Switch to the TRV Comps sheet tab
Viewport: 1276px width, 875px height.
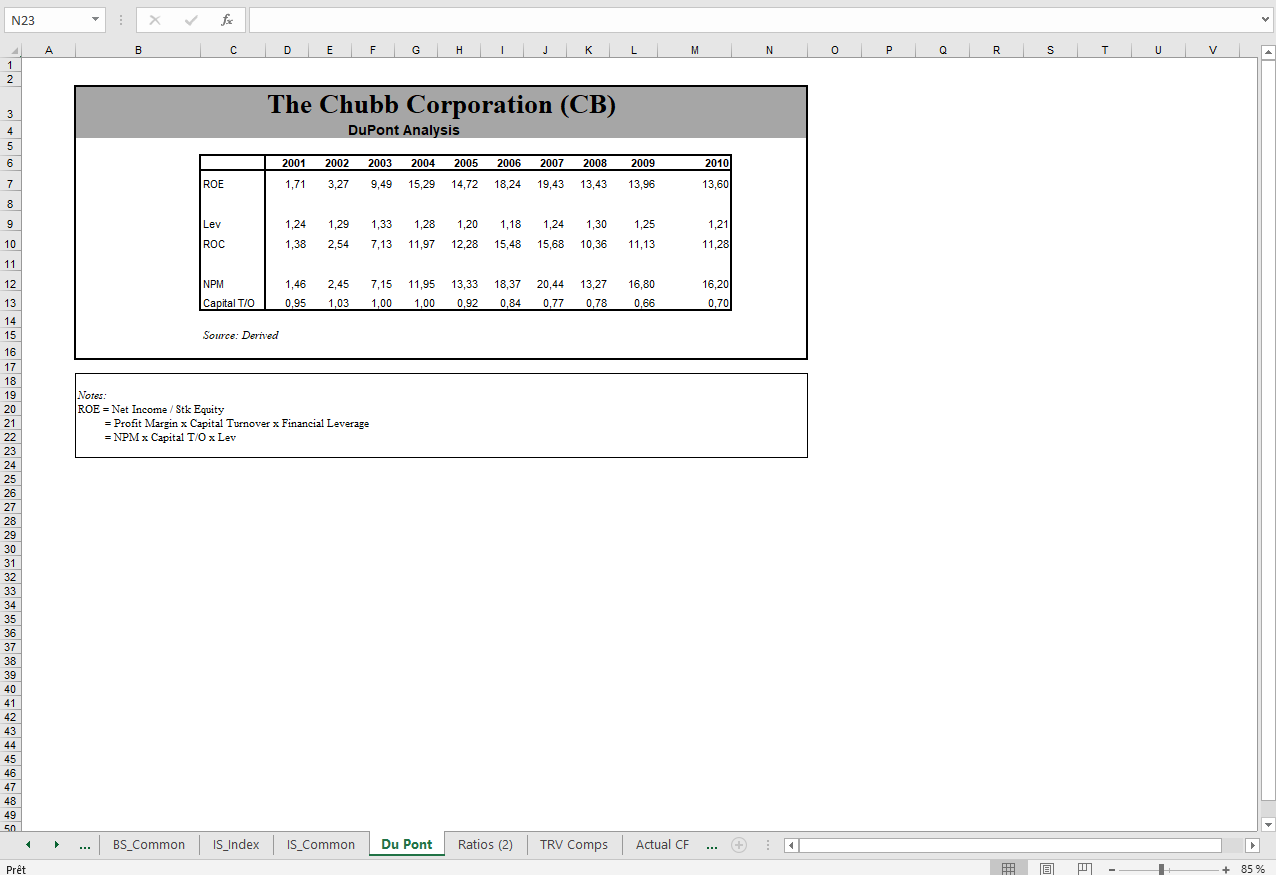[x=574, y=845]
